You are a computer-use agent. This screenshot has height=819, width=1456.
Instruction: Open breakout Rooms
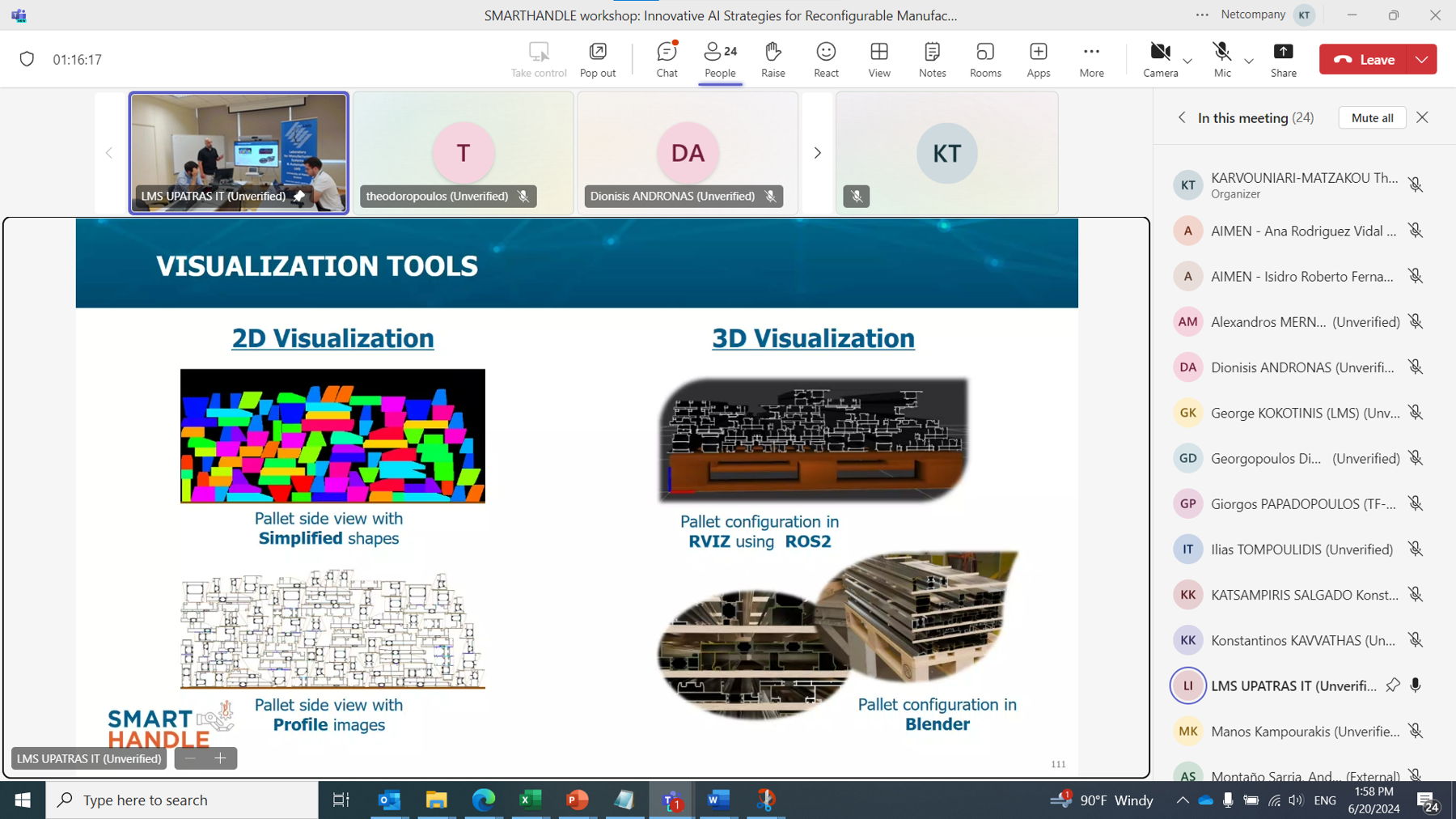[985, 59]
